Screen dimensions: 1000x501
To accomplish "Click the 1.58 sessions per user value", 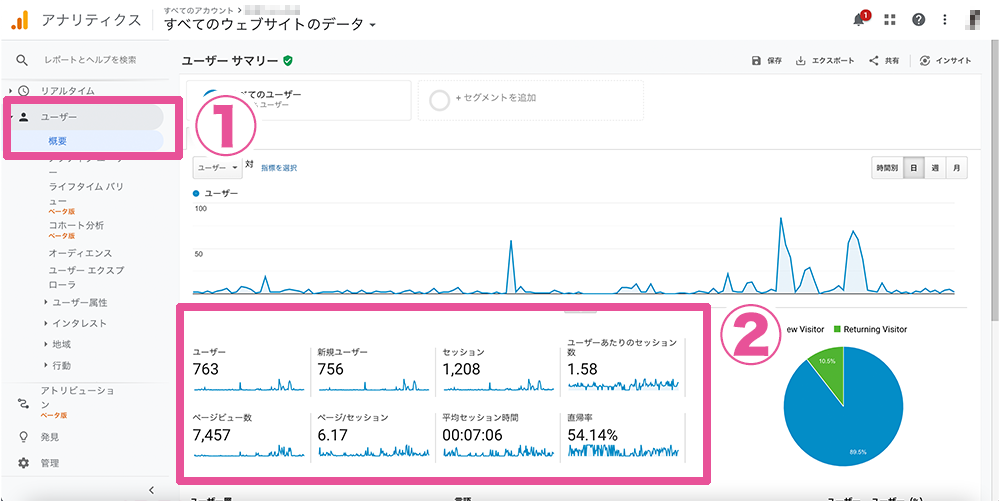I will point(582,369).
